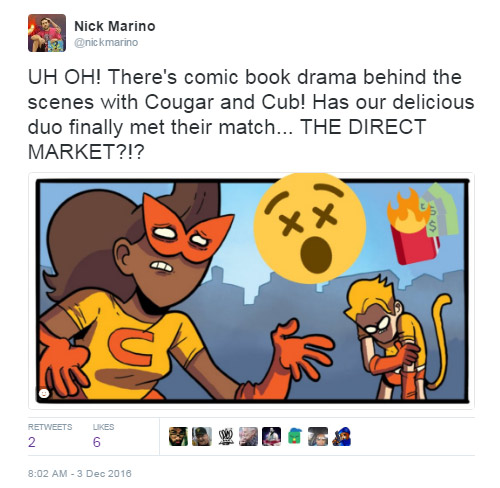The height and width of the screenshot is (488, 500).
Task: View the 6 likes list
Action: pos(97,442)
